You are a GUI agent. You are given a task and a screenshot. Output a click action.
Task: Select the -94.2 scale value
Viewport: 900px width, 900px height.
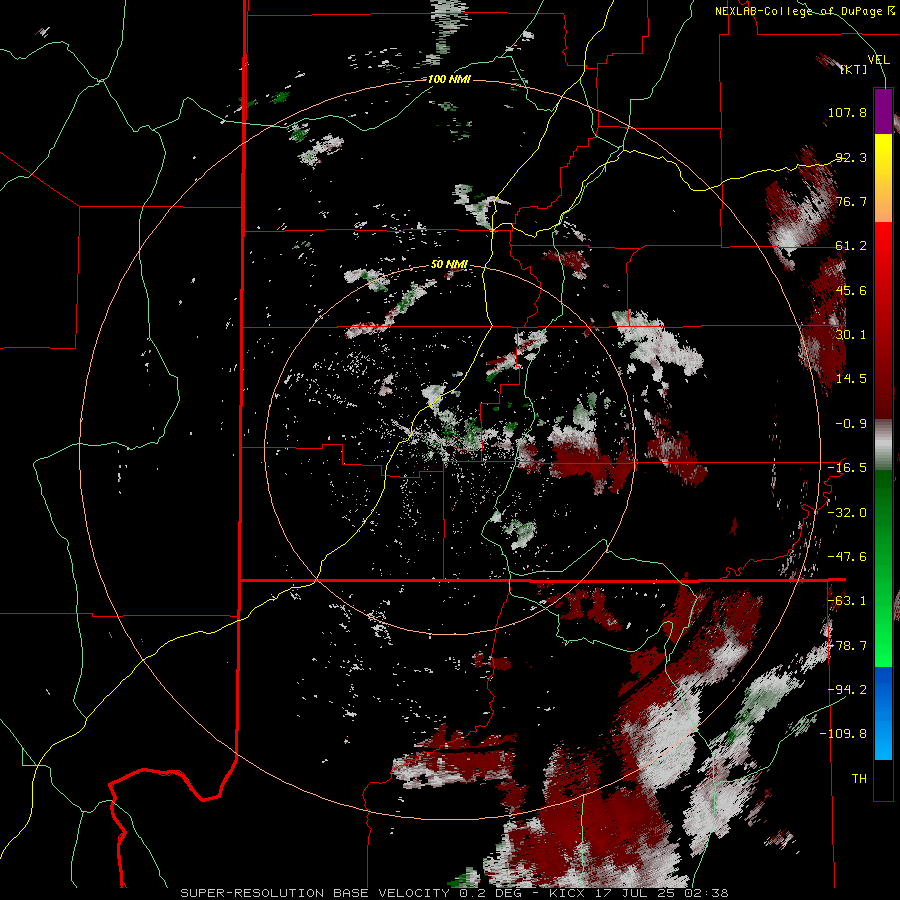click(847, 690)
